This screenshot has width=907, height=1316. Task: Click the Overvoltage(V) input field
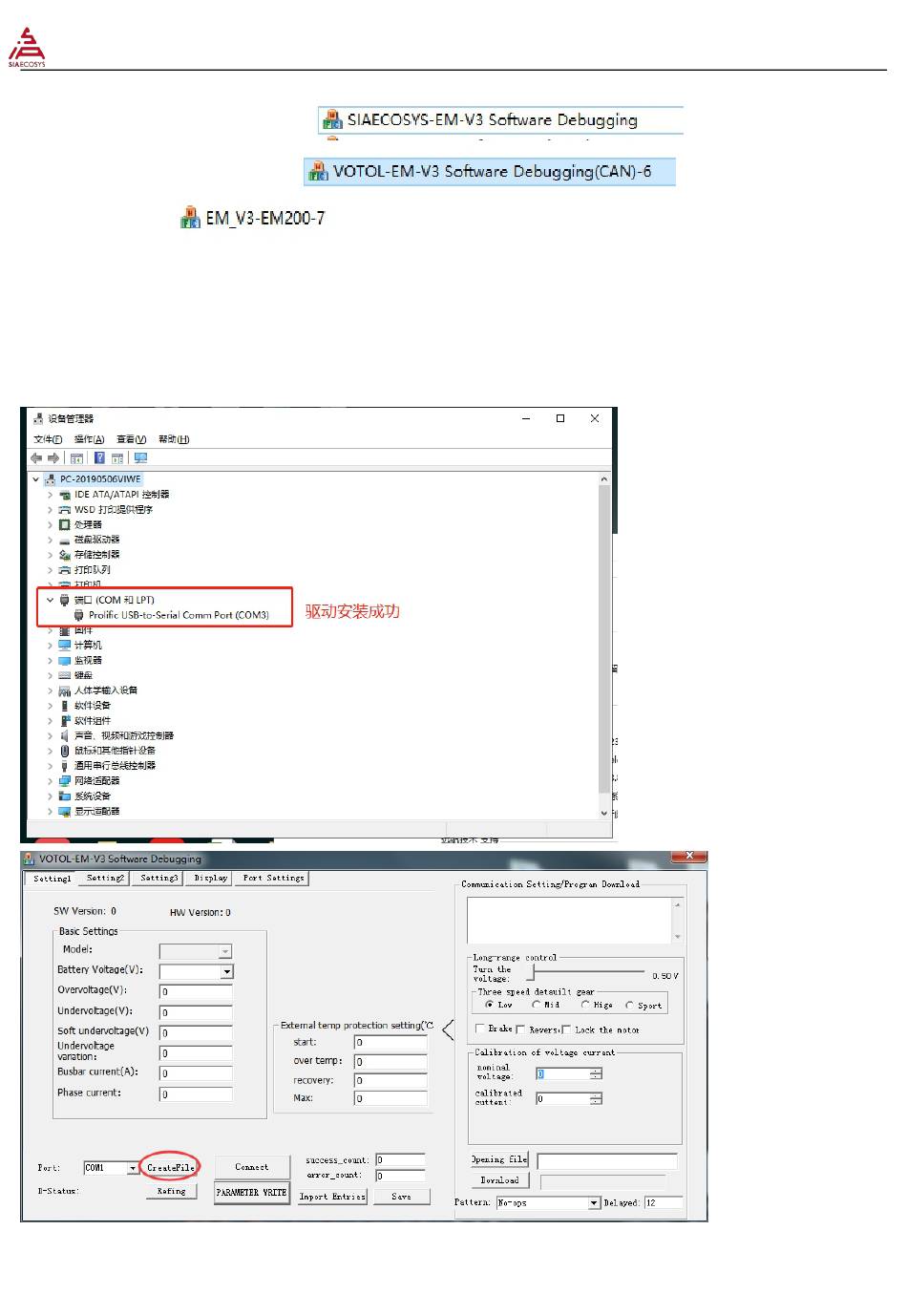click(x=196, y=991)
